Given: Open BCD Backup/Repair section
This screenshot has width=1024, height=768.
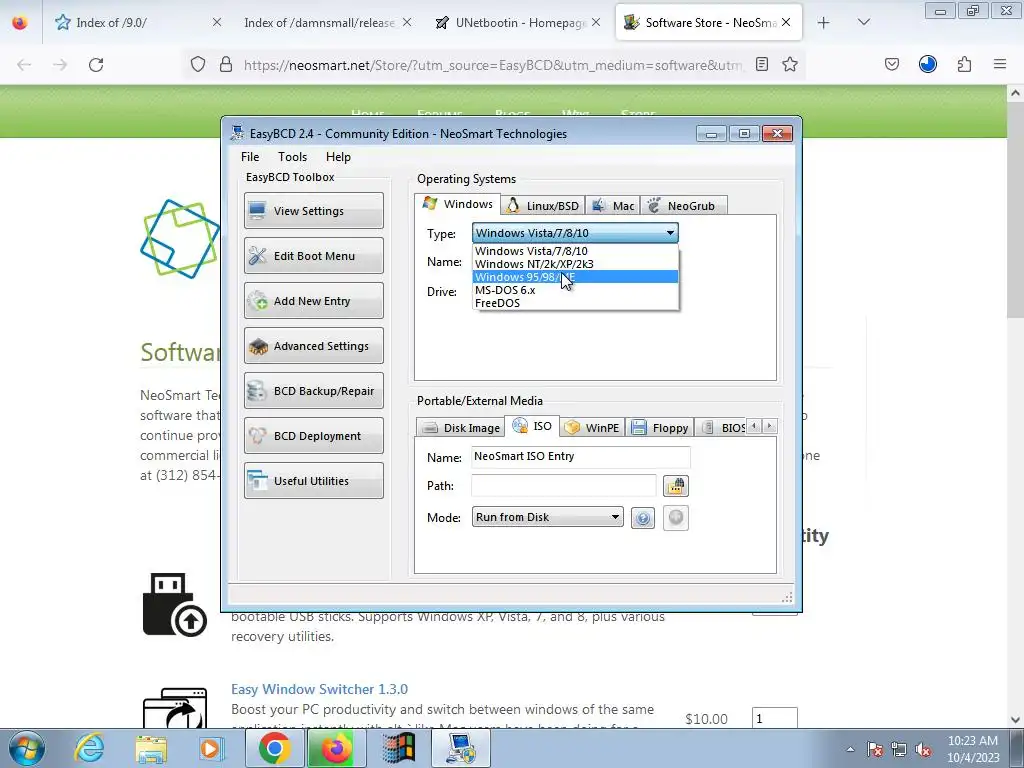Looking at the screenshot, I should tap(313, 391).
